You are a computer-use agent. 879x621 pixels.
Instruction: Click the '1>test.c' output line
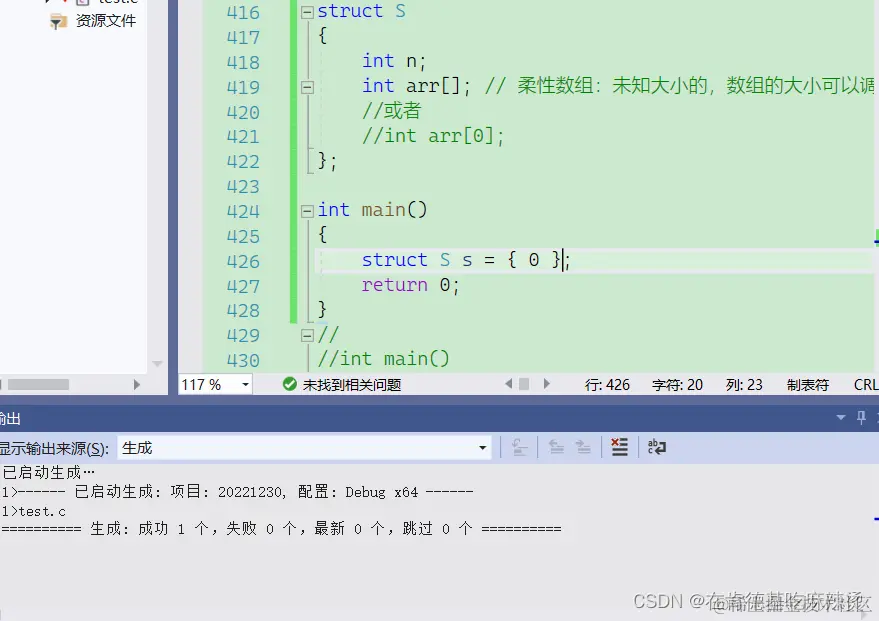[x=34, y=511]
